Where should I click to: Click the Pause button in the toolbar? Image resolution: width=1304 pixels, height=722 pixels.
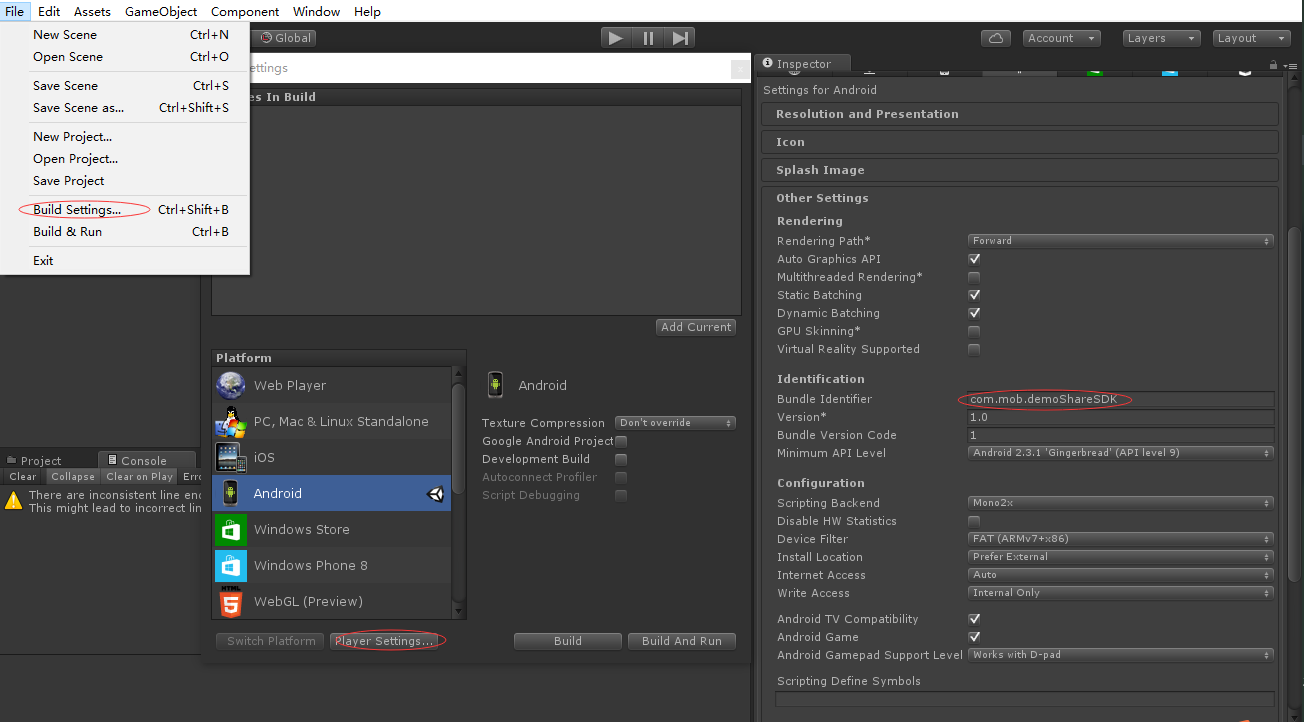pyautogui.click(x=648, y=38)
